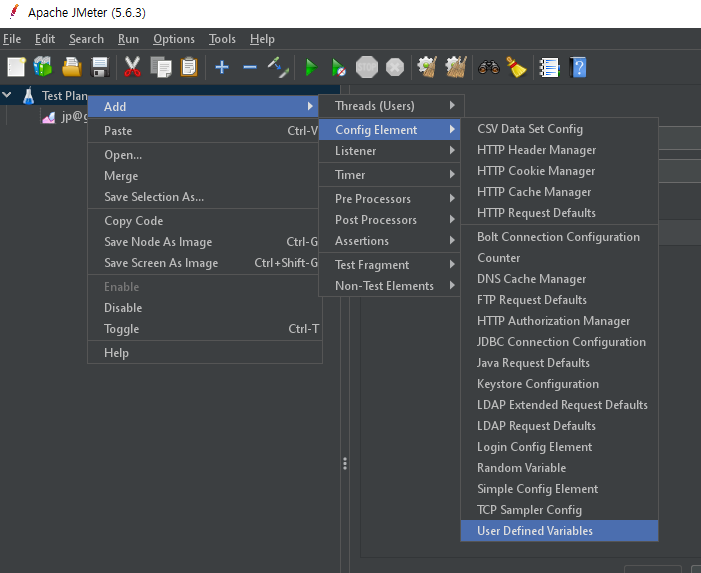Choose Toggle from the context menu
The height and width of the screenshot is (573, 701).
205,329
